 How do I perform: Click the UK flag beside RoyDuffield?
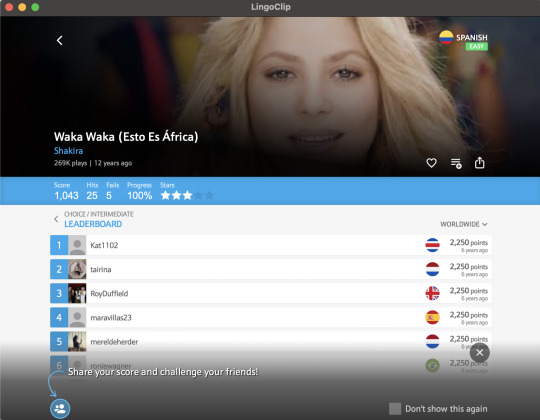tap(432, 293)
